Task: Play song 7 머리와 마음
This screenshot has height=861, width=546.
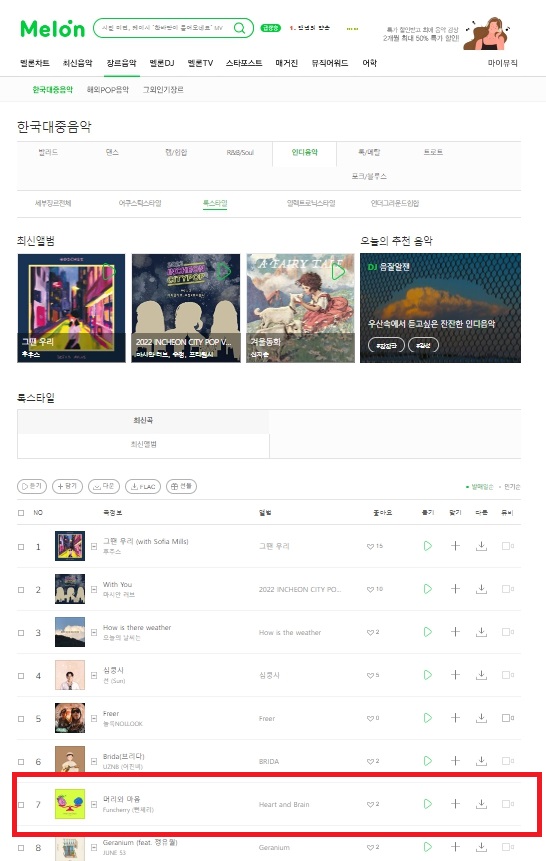Action: 427,804
